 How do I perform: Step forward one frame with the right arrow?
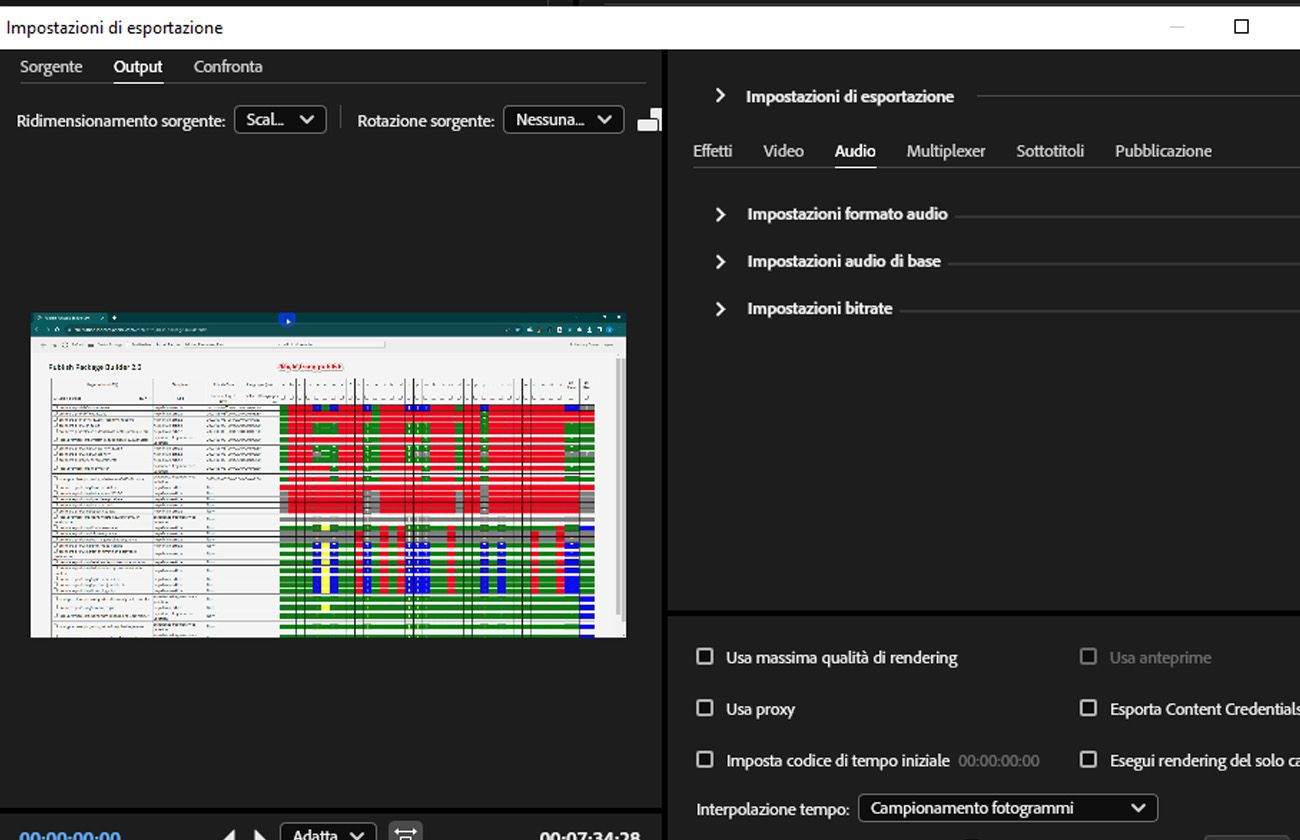tap(258, 833)
